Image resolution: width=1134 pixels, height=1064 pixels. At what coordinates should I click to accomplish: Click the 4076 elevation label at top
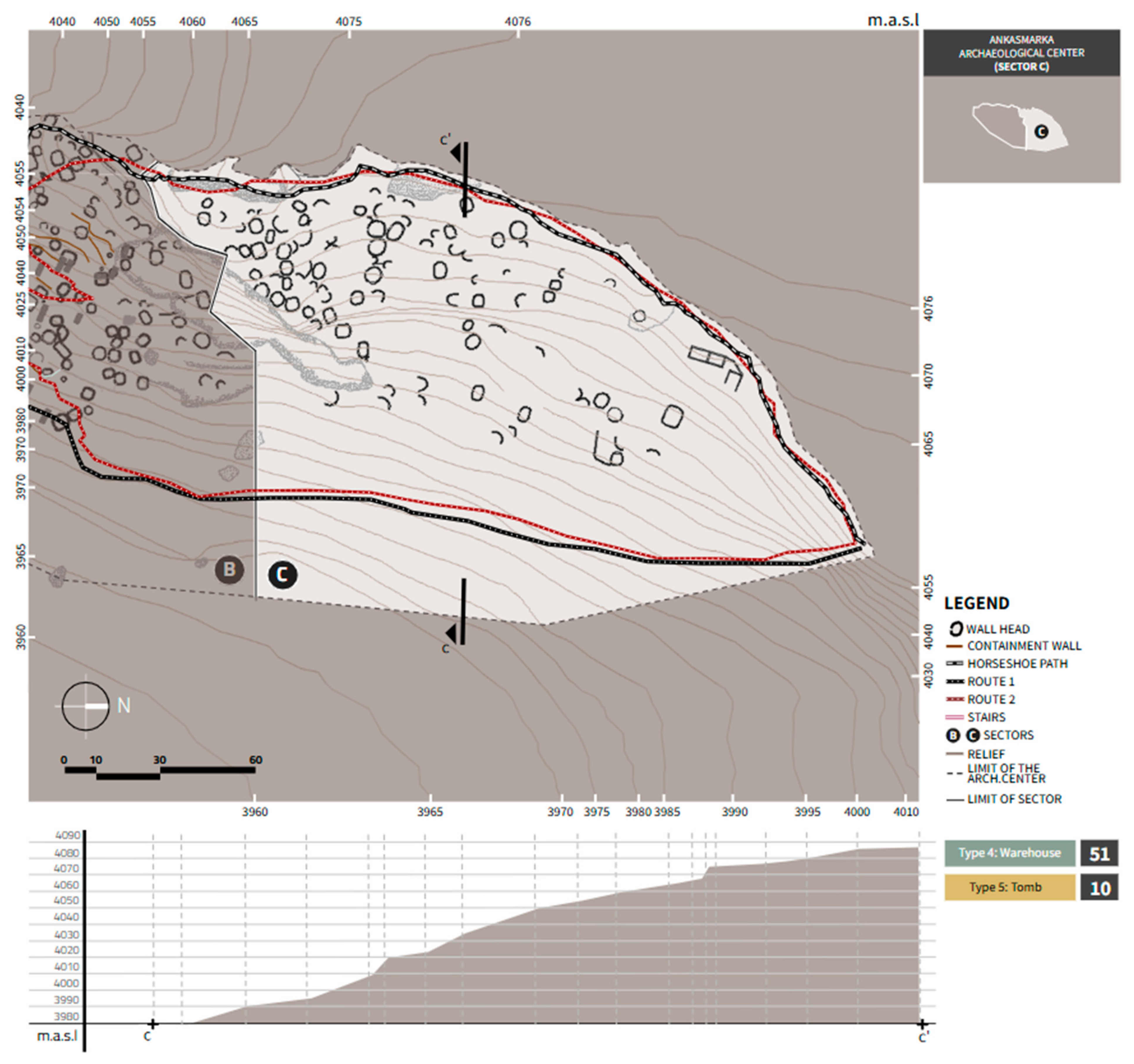click(518, 22)
